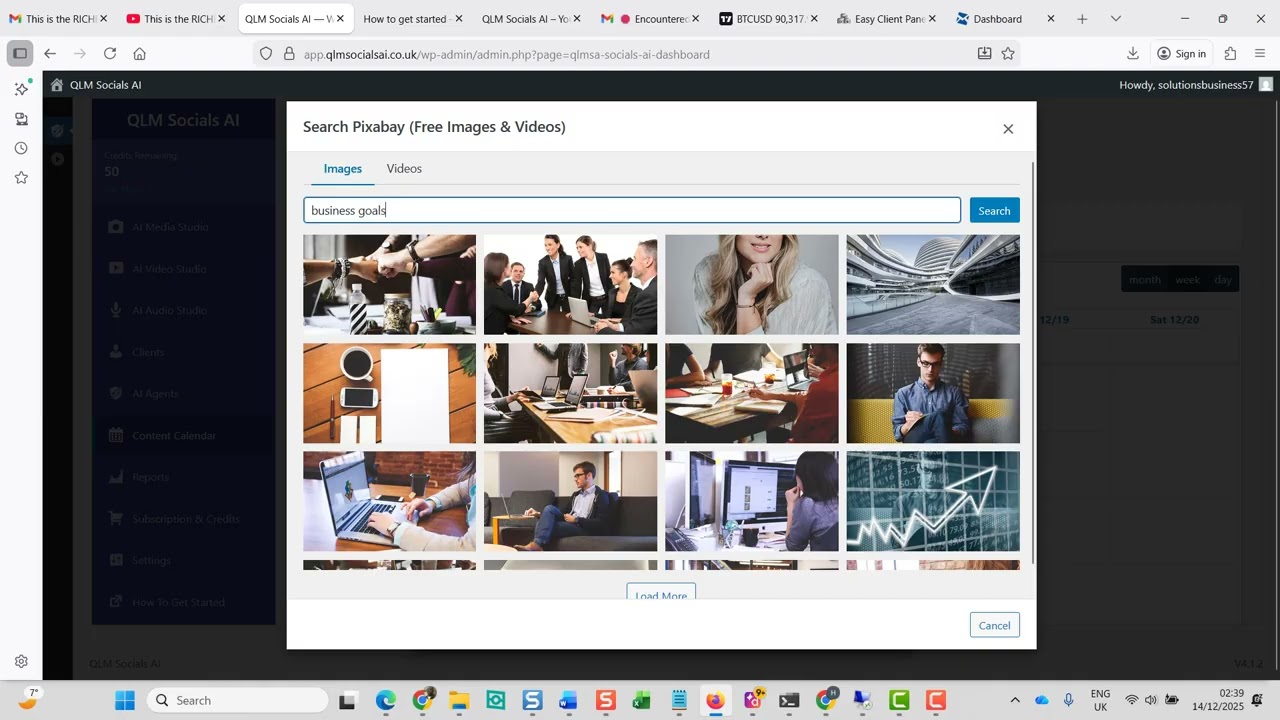This screenshot has height=720, width=1280.
Task: Pick the rising arrow stock chart thumbnail
Action: click(933, 501)
